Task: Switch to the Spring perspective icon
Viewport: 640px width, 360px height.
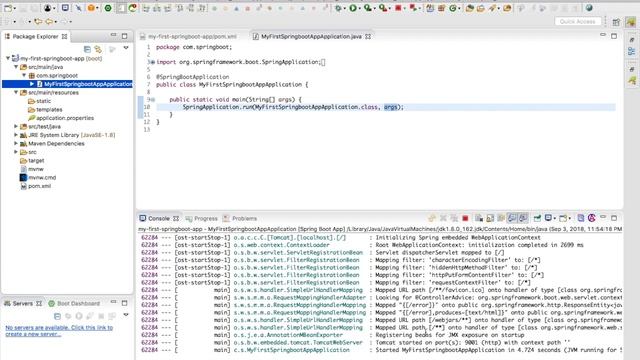Action: 631,22
